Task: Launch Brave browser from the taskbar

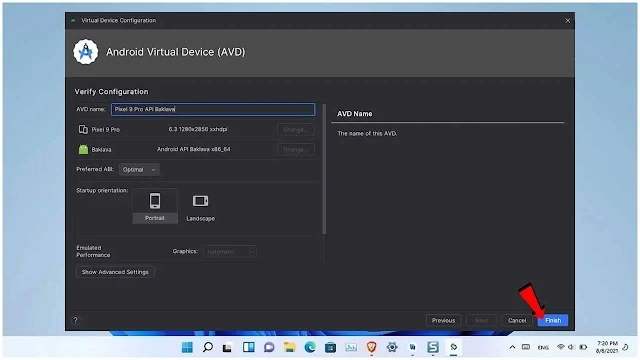Action: tap(371, 347)
